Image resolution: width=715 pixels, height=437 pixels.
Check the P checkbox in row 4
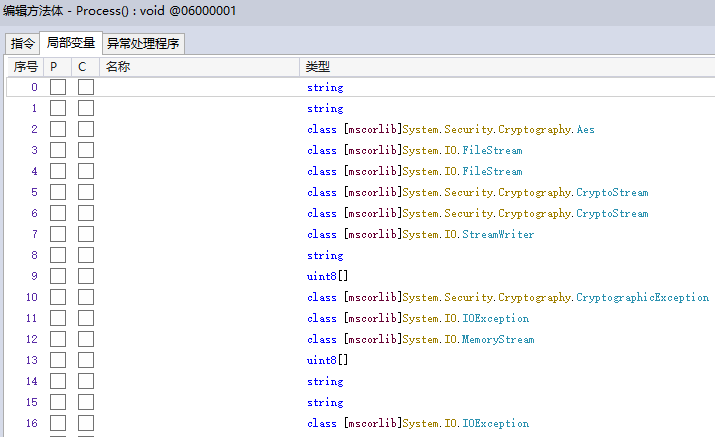coord(58,171)
